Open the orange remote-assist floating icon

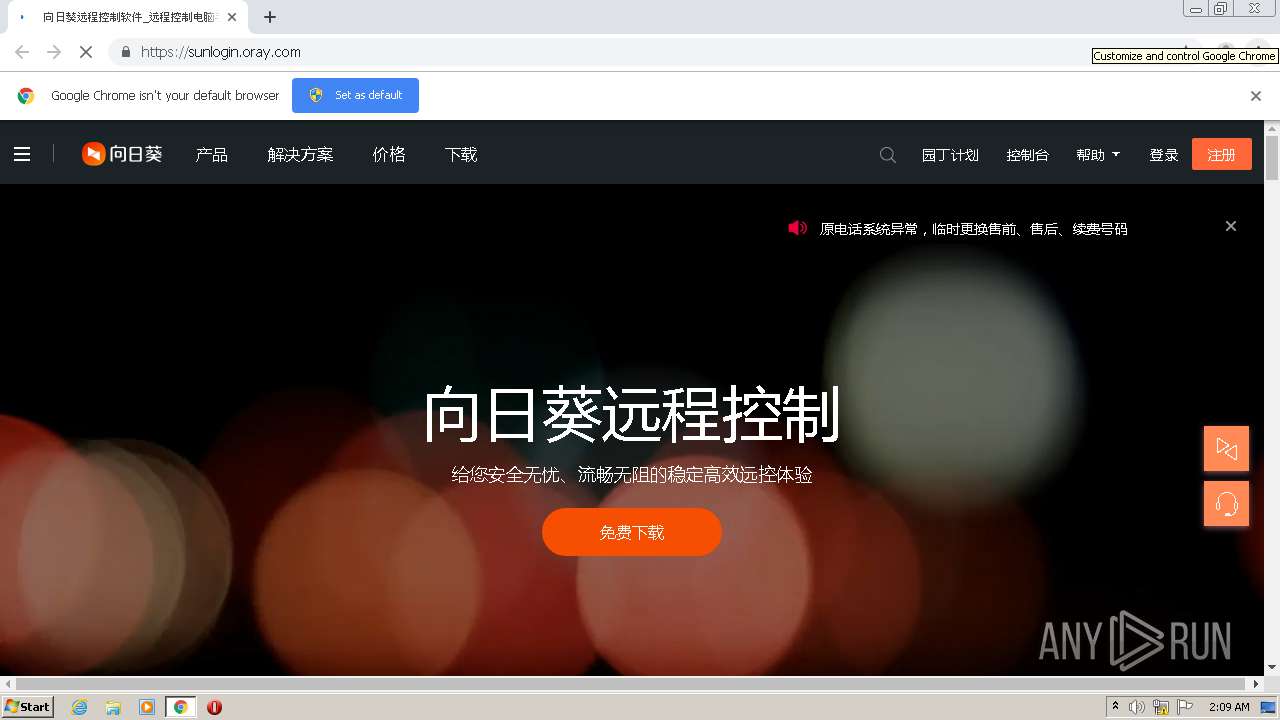pos(1226,448)
